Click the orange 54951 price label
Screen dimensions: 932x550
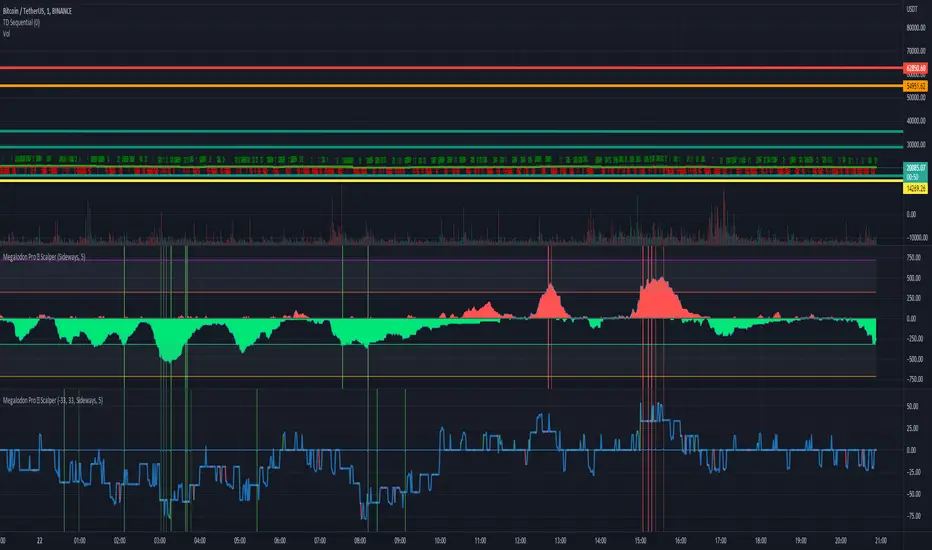pyautogui.click(x=915, y=86)
